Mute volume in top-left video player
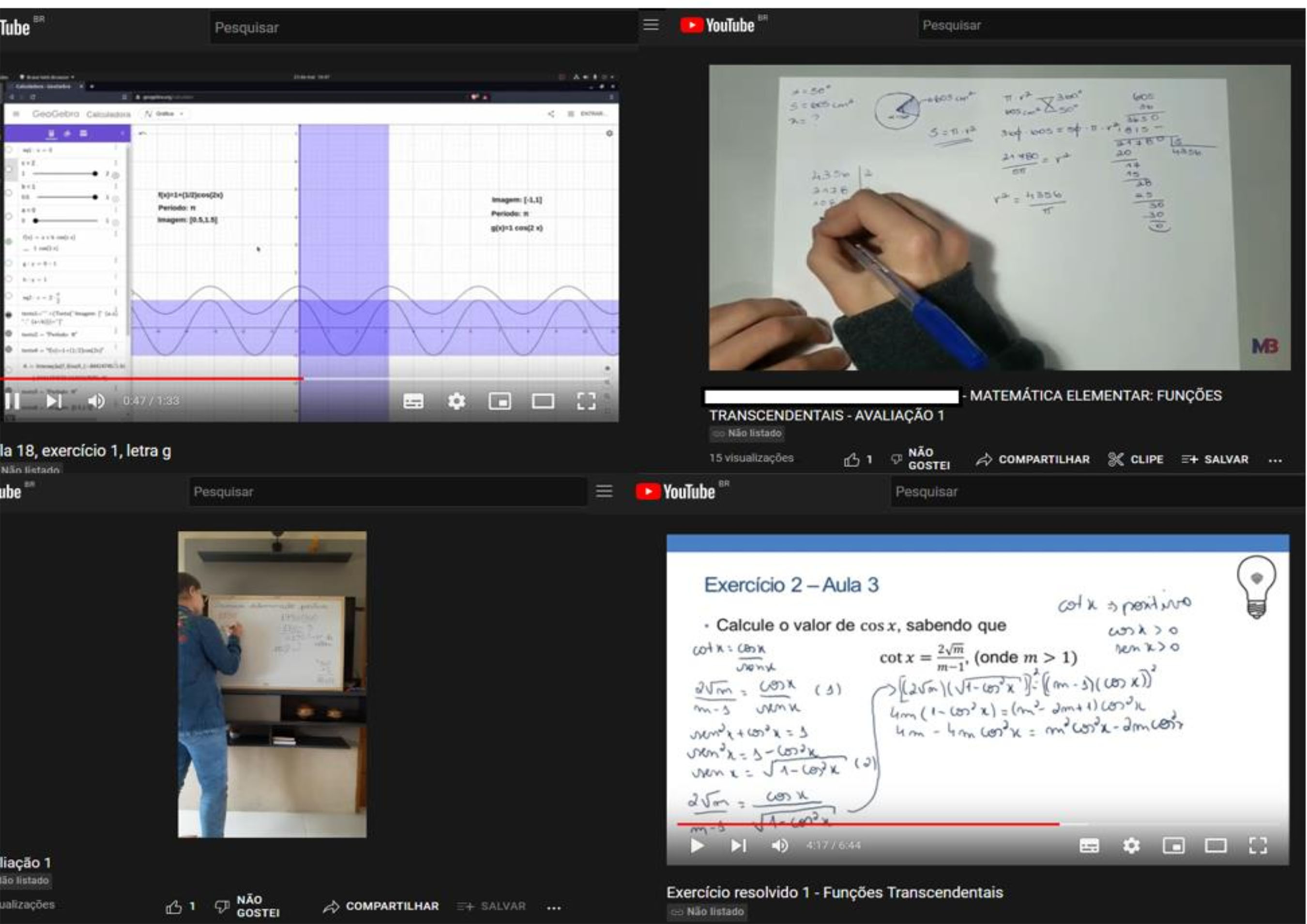 pyautogui.click(x=96, y=401)
